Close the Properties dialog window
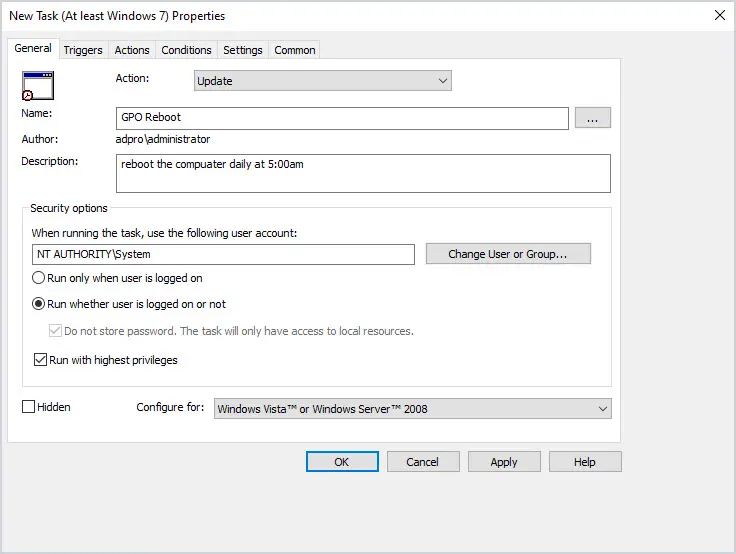The image size is (736, 554). [720, 15]
